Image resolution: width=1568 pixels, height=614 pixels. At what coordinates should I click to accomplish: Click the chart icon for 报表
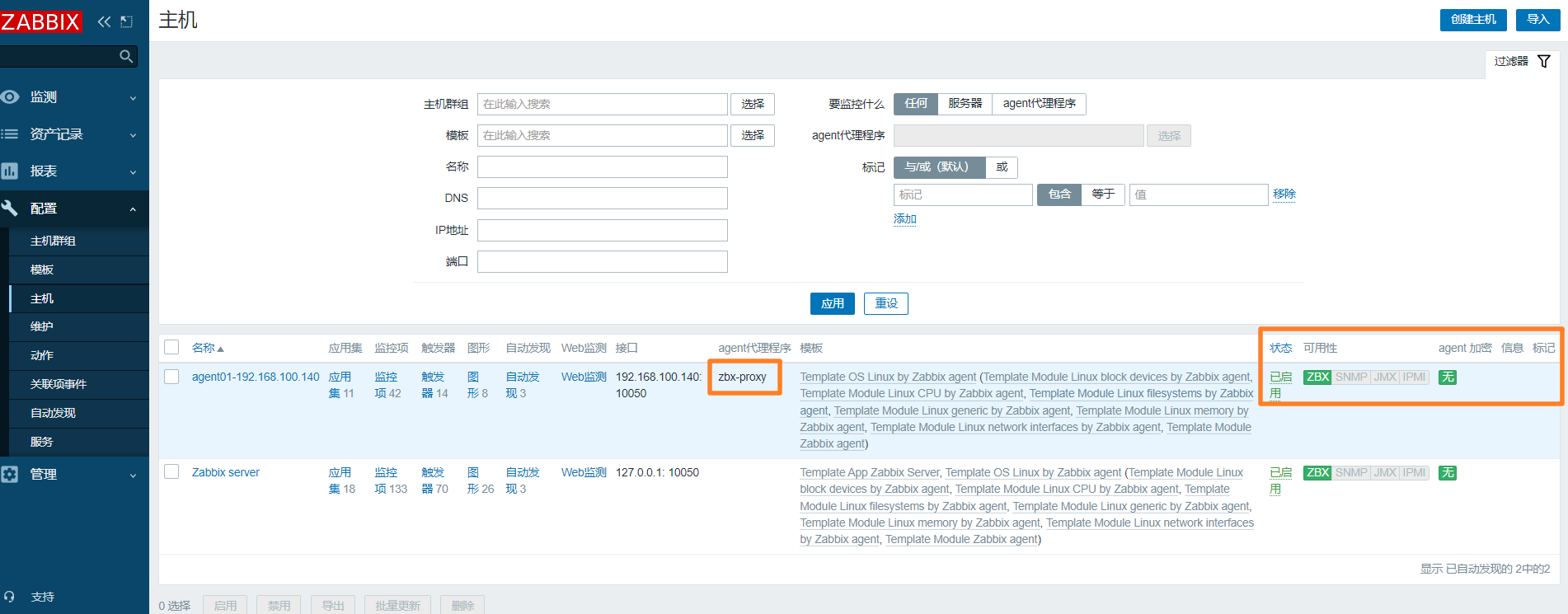tap(10, 171)
